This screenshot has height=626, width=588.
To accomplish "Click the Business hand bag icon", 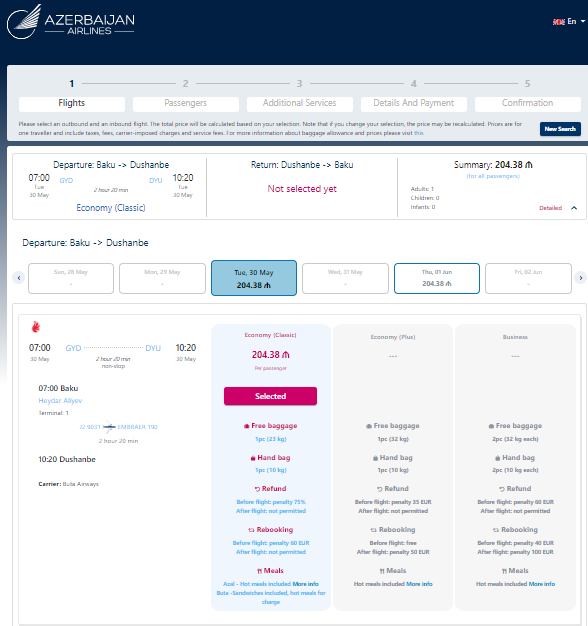I will (x=498, y=458).
